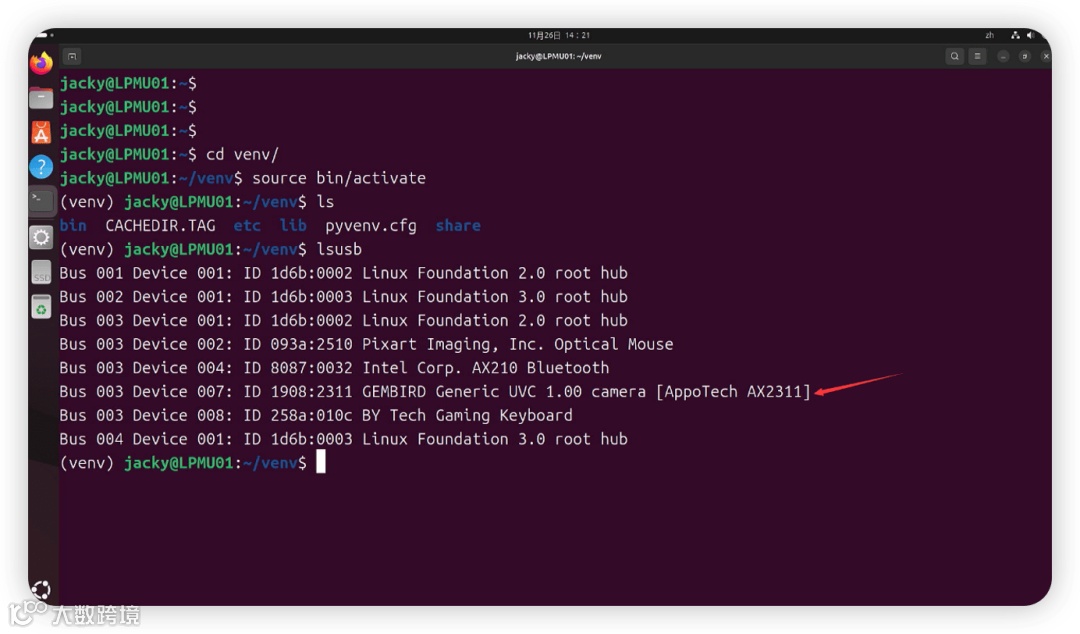Click ID '8087:0032' value
The height and width of the screenshot is (634, 1080).
coord(311,368)
